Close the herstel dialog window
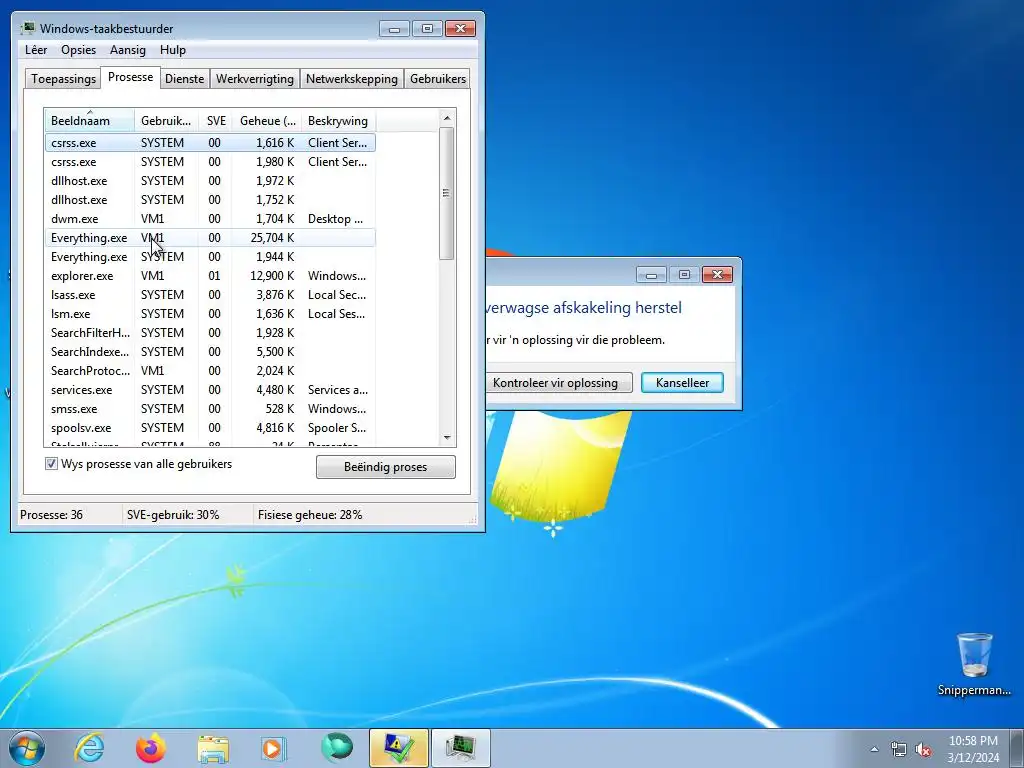 pyautogui.click(x=717, y=274)
